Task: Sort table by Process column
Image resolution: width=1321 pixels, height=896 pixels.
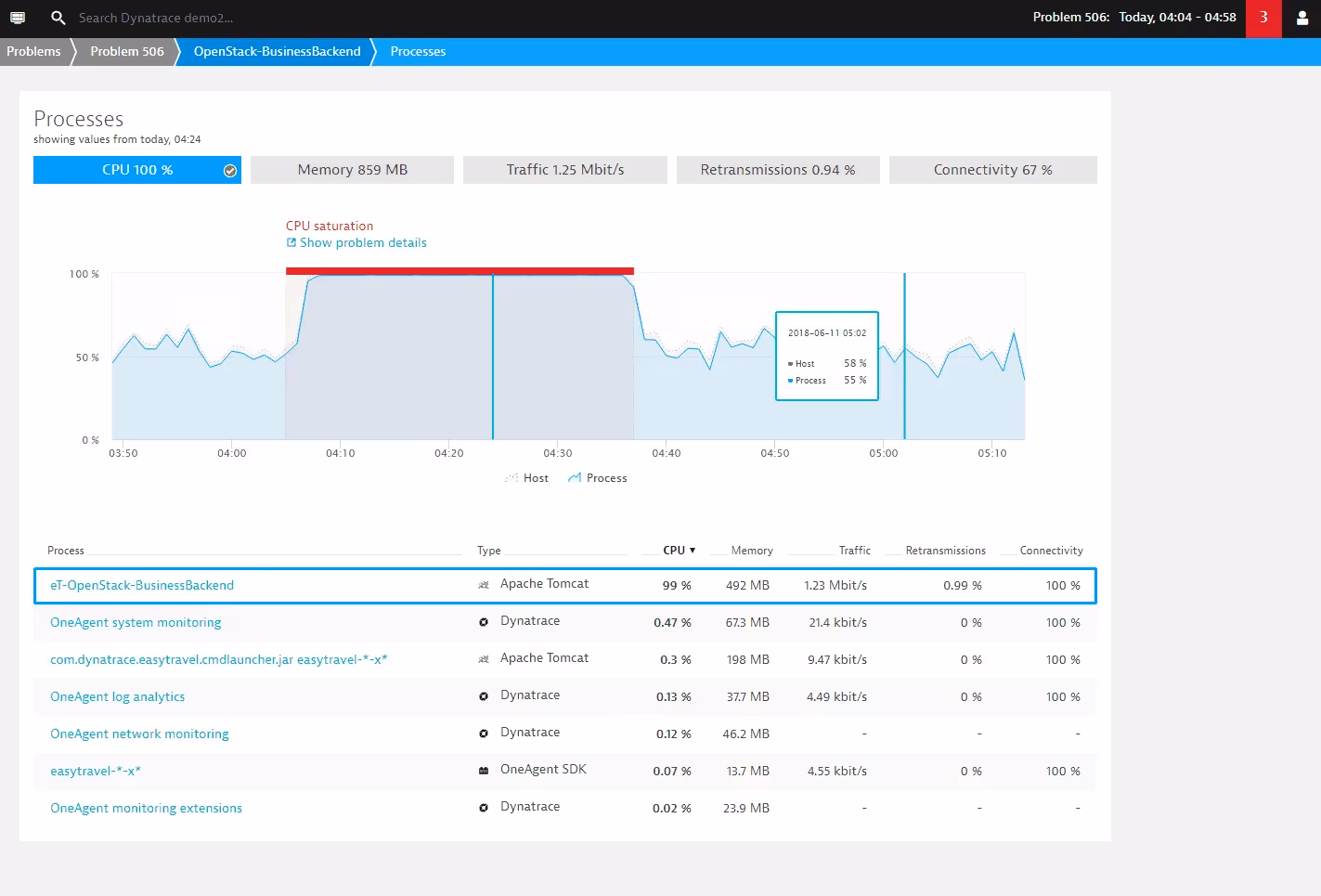Action: coord(66,551)
